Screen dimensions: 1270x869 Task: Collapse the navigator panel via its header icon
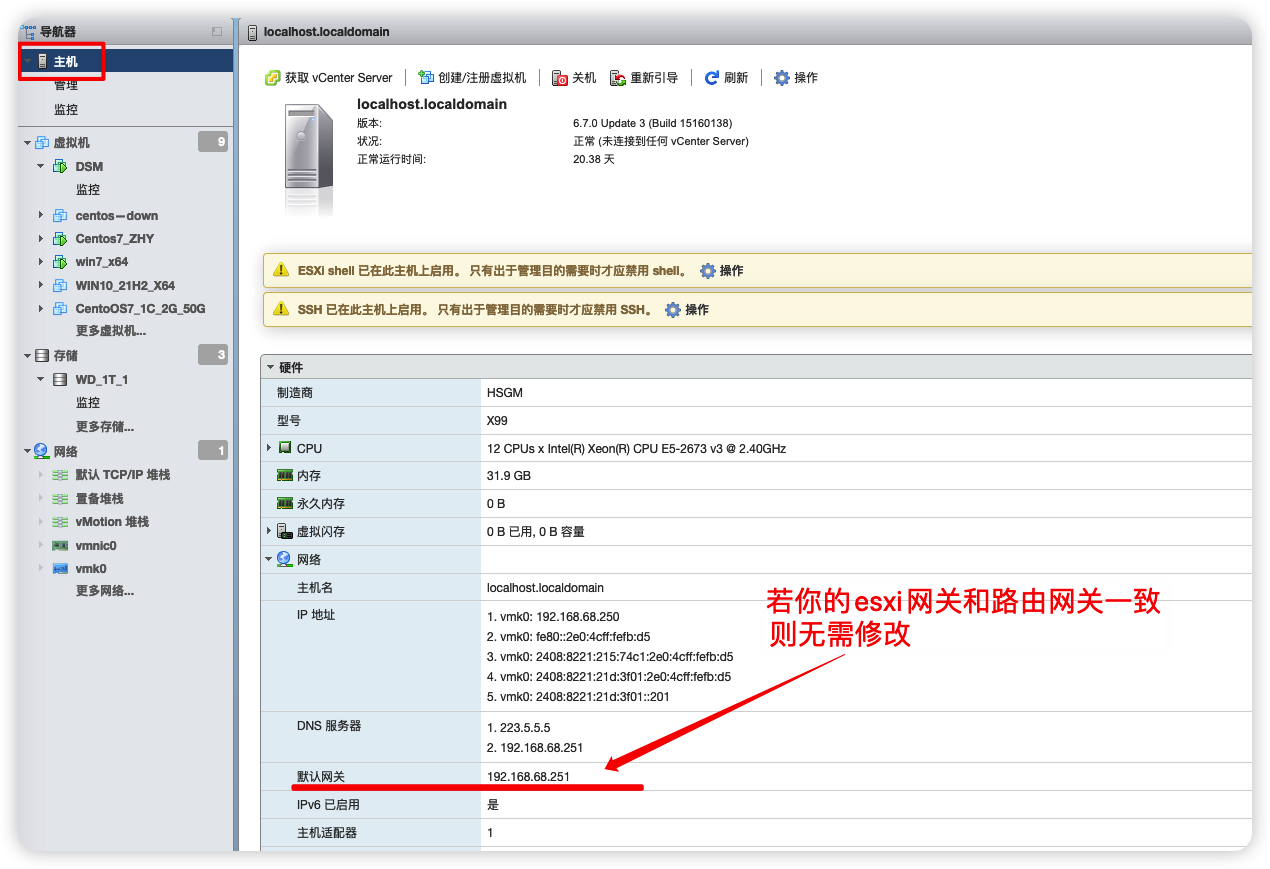tap(217, 32)
